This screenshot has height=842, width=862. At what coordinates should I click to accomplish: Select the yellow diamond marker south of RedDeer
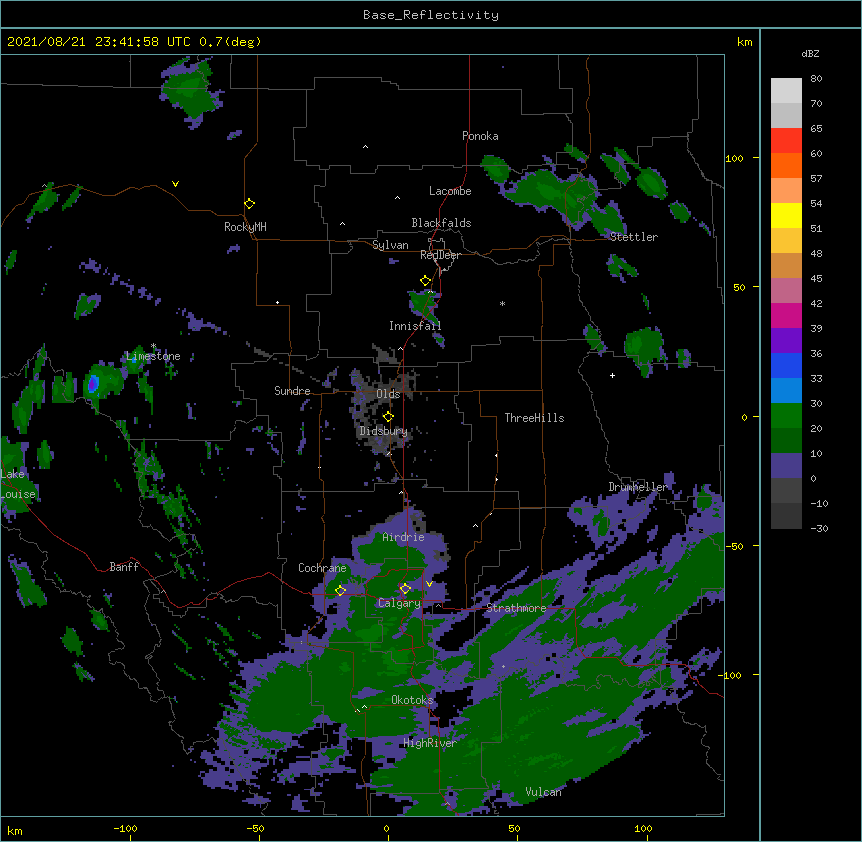click(426, 281)
